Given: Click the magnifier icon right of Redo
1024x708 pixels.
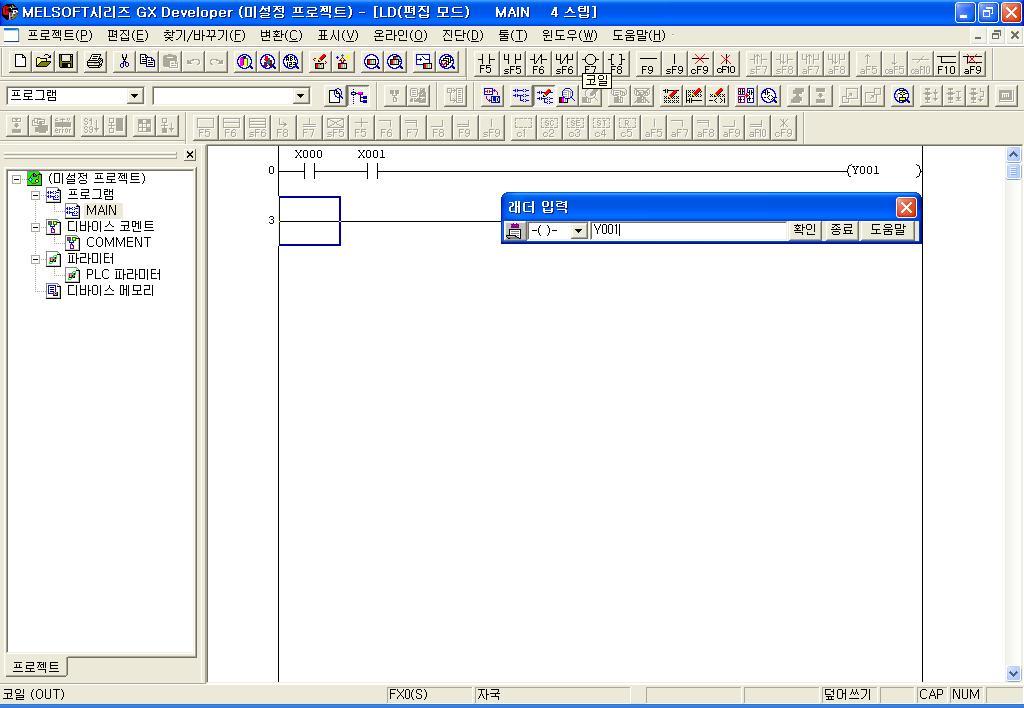Looking at the screenshot, I should (x=245, y=62).
